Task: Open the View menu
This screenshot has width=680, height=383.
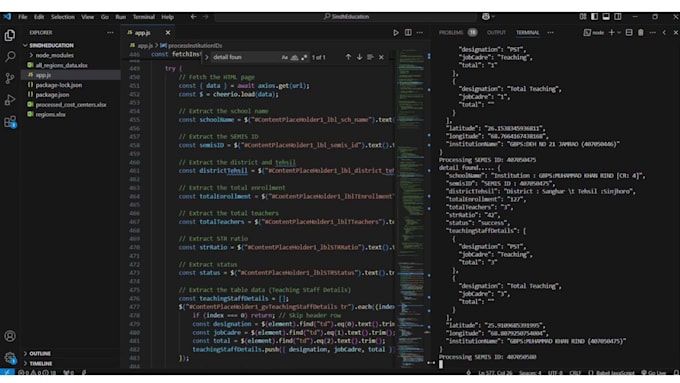Action: click(88, 17)
